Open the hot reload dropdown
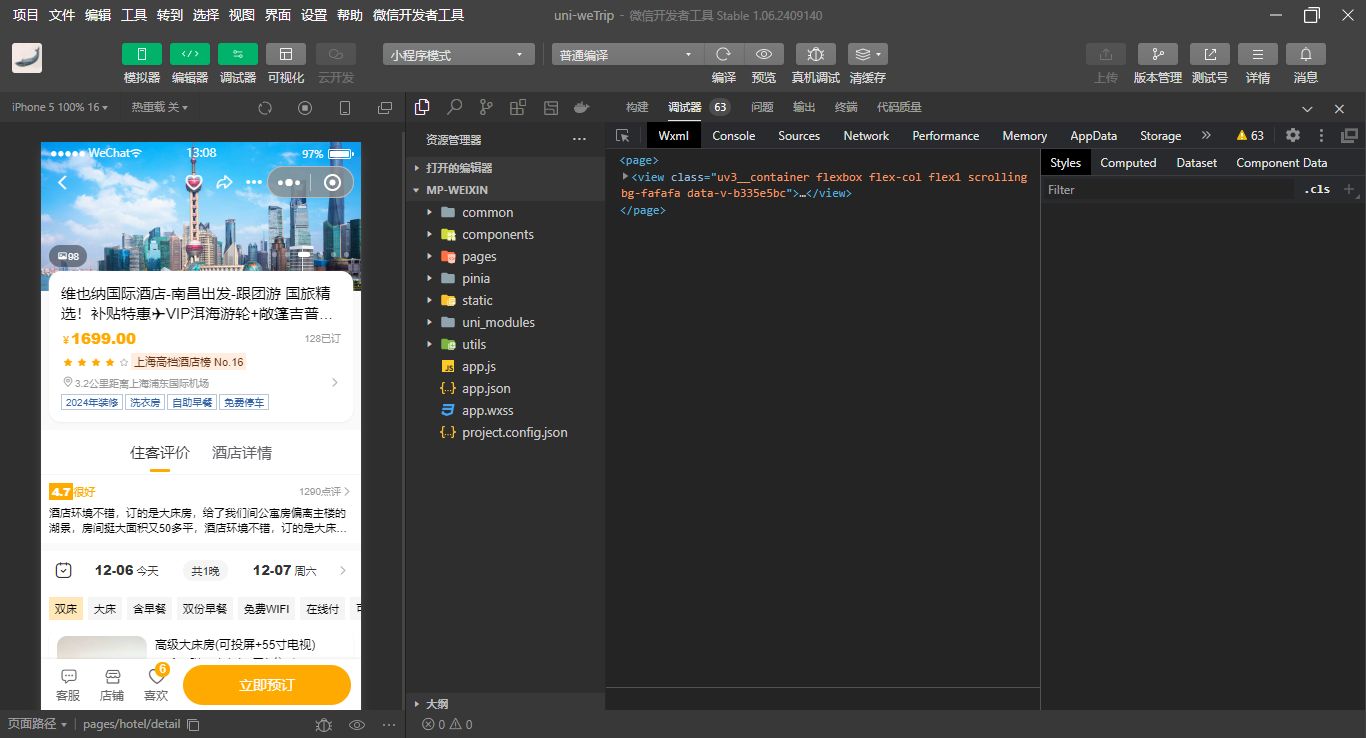1366x738 pixels. click(159, 107)
